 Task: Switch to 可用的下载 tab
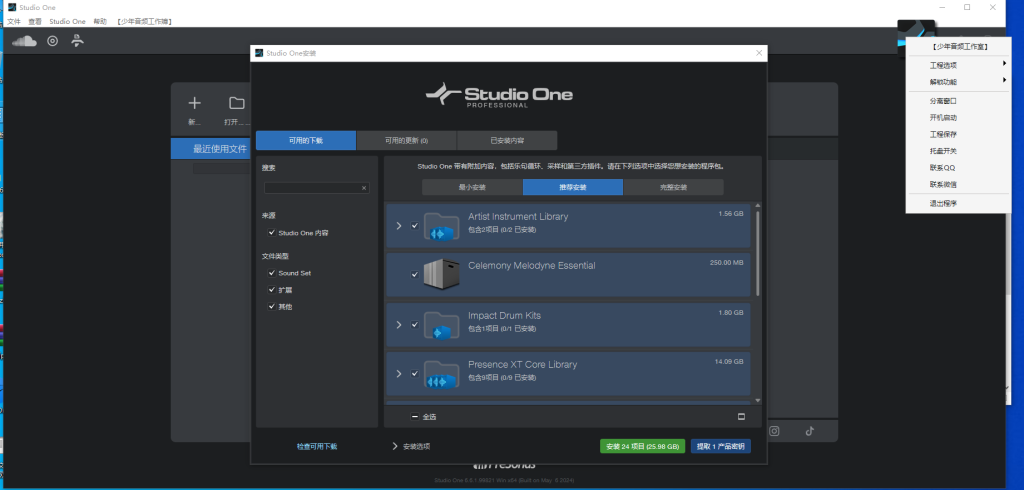click(306, 140)
